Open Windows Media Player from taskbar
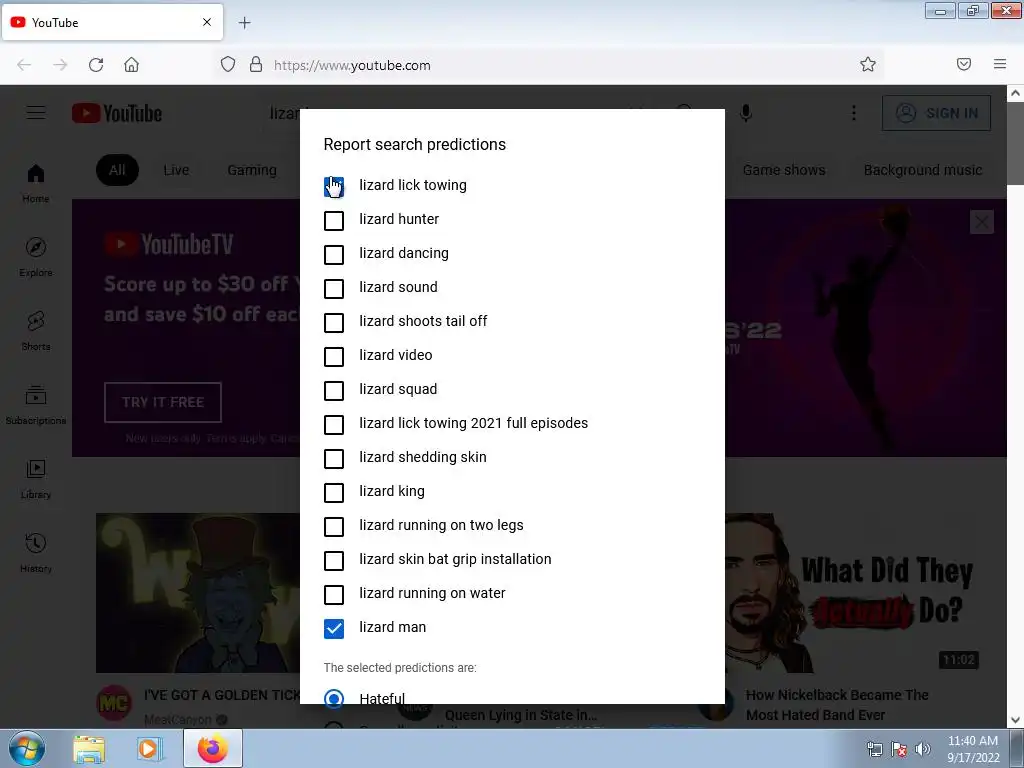This screenshot has height=768, width=1024. click(x=150, y=749)
